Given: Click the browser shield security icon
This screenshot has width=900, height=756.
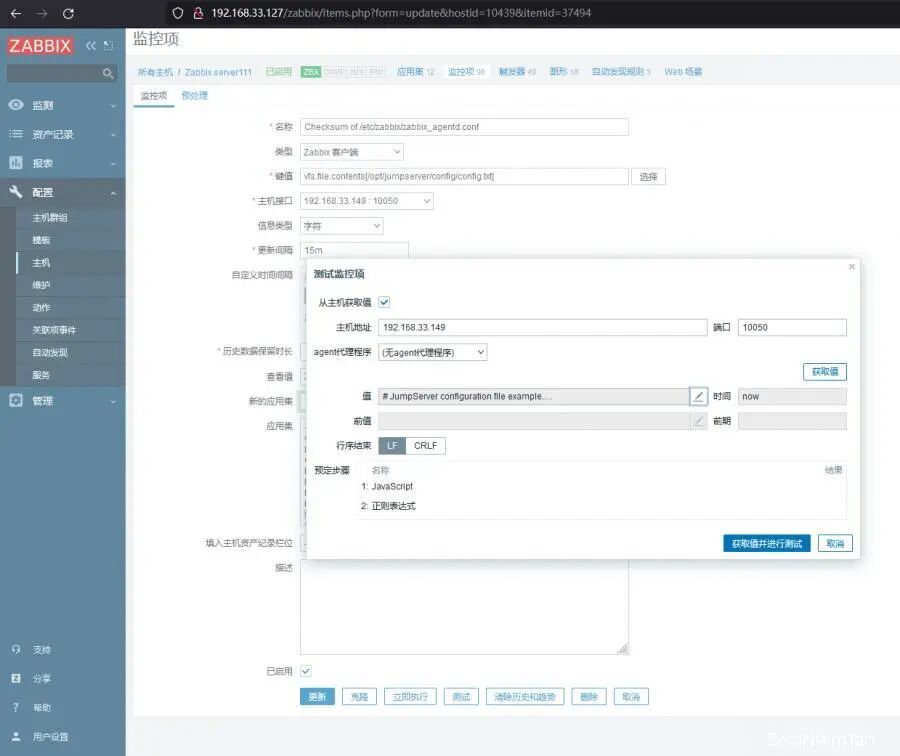Looking at the screenshot, I should [x=178, y=13].
